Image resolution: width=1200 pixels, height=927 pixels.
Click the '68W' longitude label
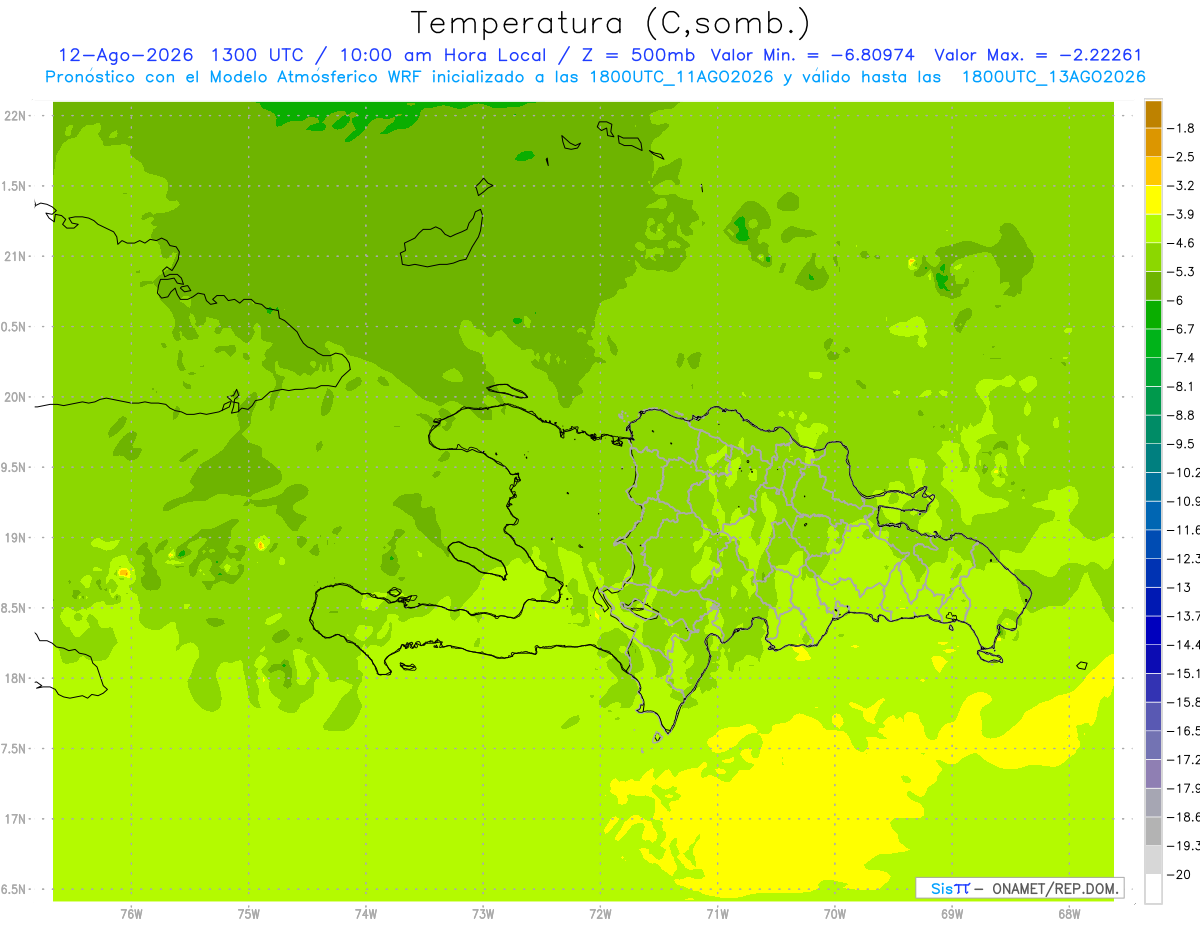(1069, 913)
